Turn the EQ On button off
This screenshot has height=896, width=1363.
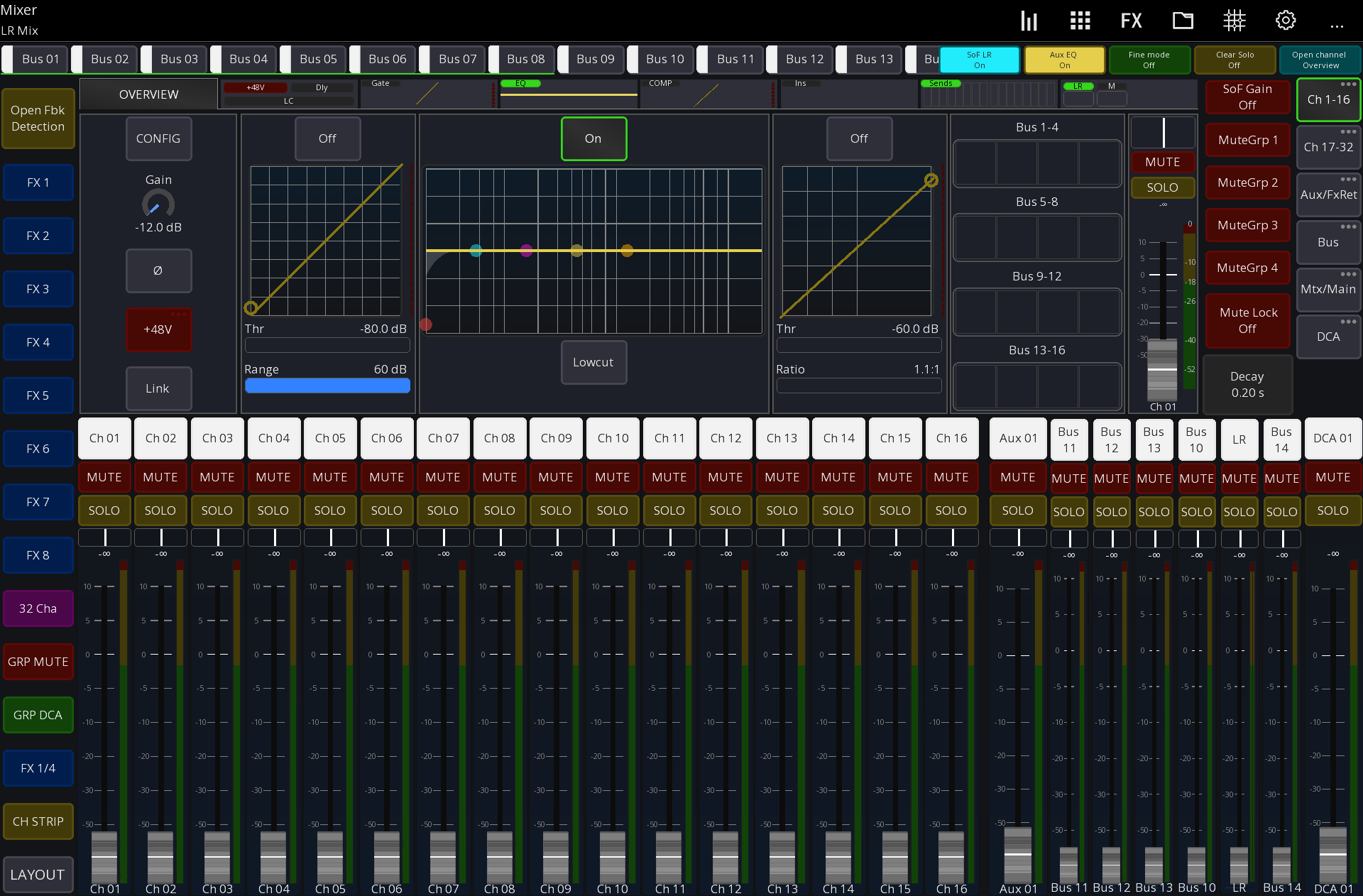point(593,138)
